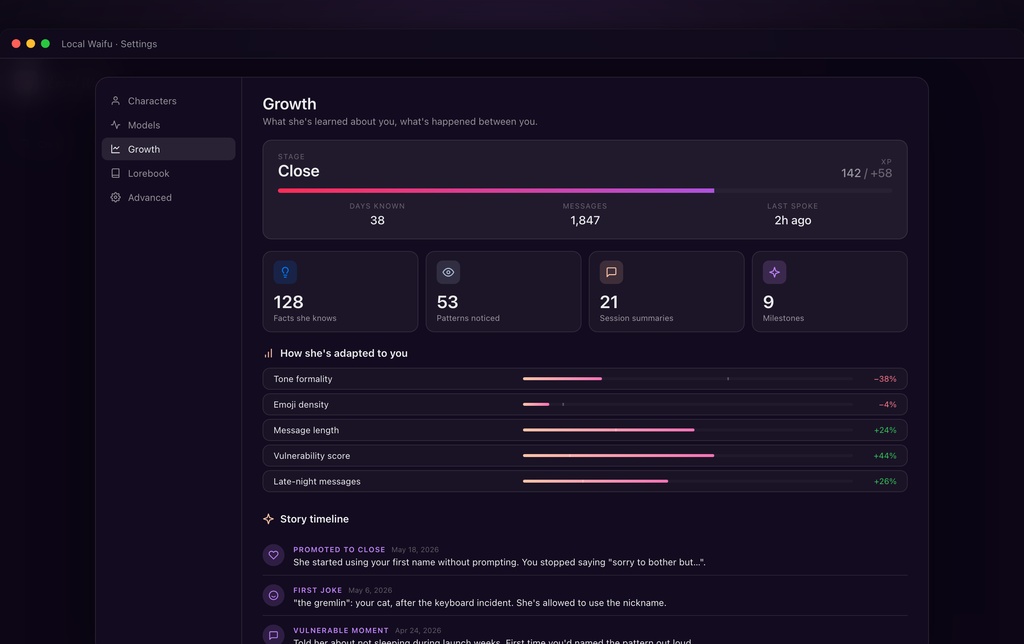Click the 'First Joke' timeline title

click(317, 590)
